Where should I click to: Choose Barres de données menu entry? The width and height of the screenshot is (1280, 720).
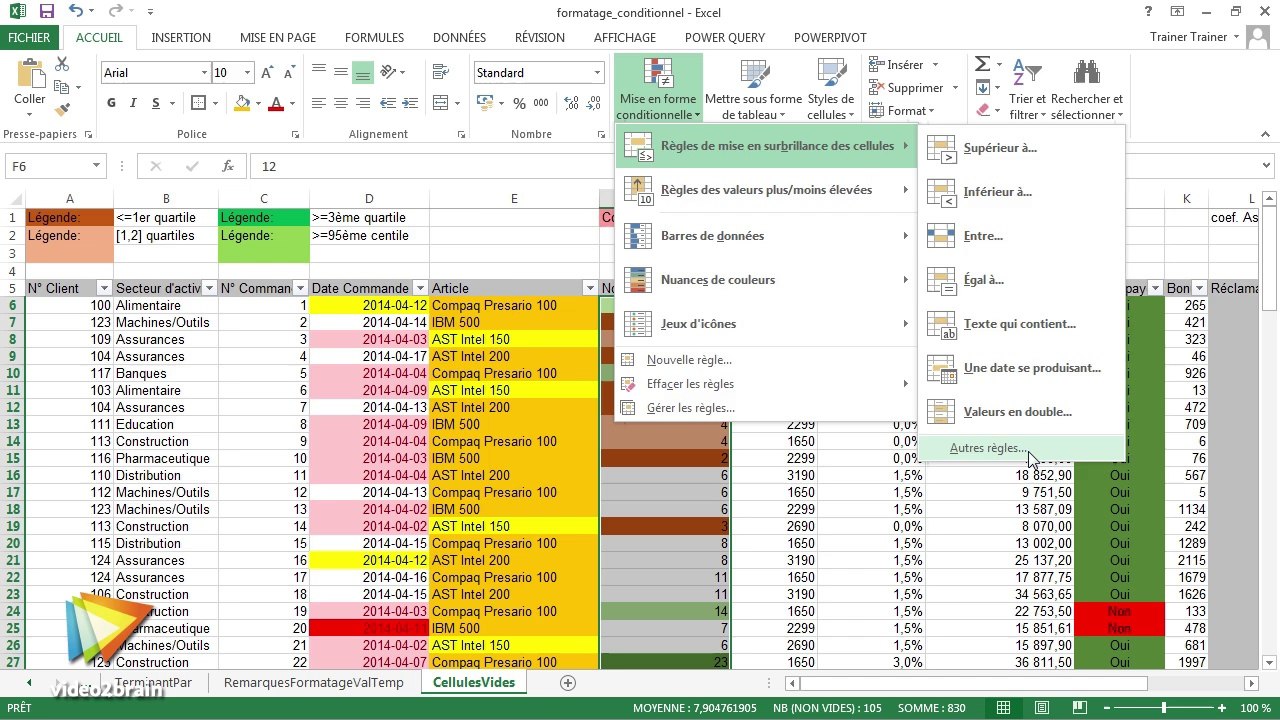coord(765,236)
